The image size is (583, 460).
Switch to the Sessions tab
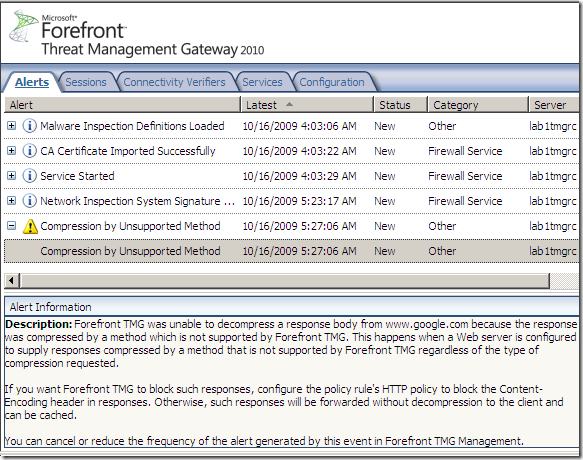[86, 82]
